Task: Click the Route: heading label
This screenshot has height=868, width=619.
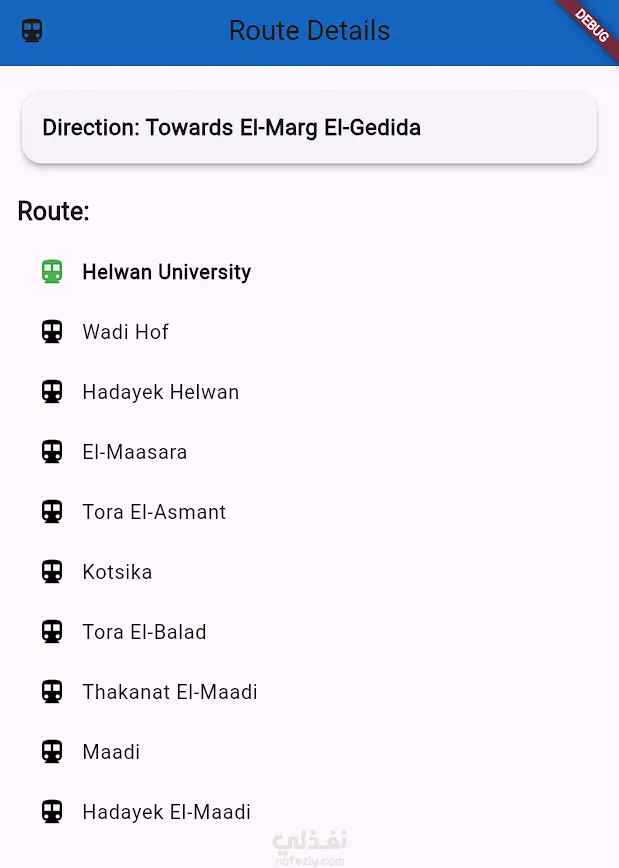Action: [x=53, y=211]
